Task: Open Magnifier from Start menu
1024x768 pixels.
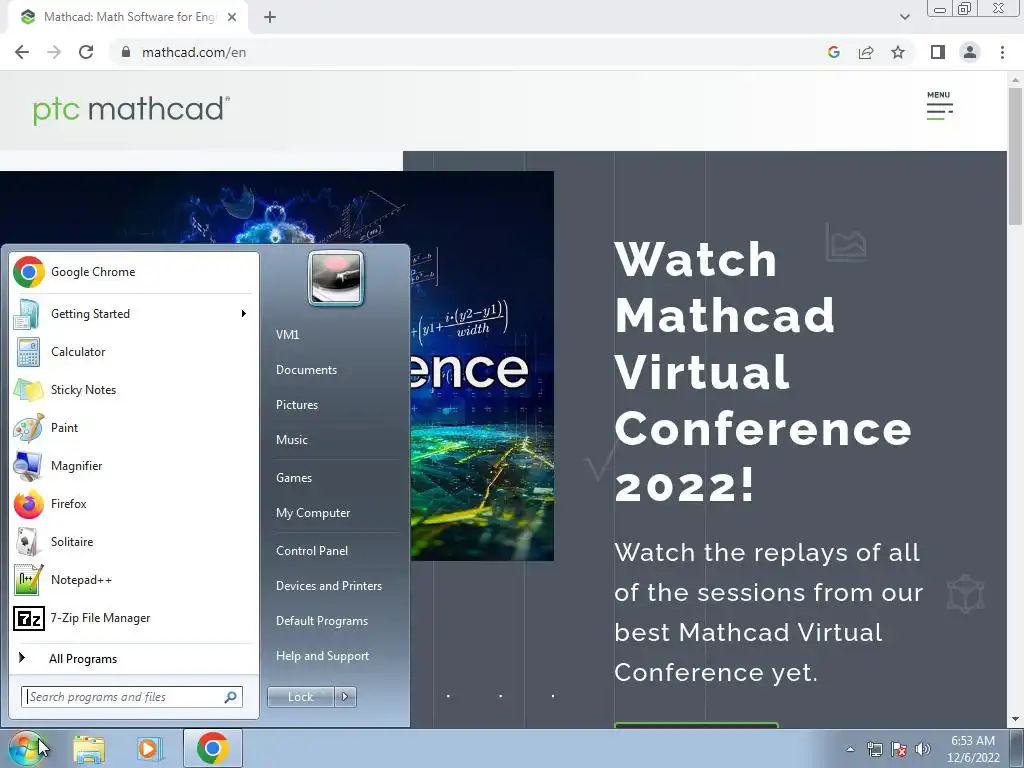Action: pyautogui.click(x=134, y=466)
